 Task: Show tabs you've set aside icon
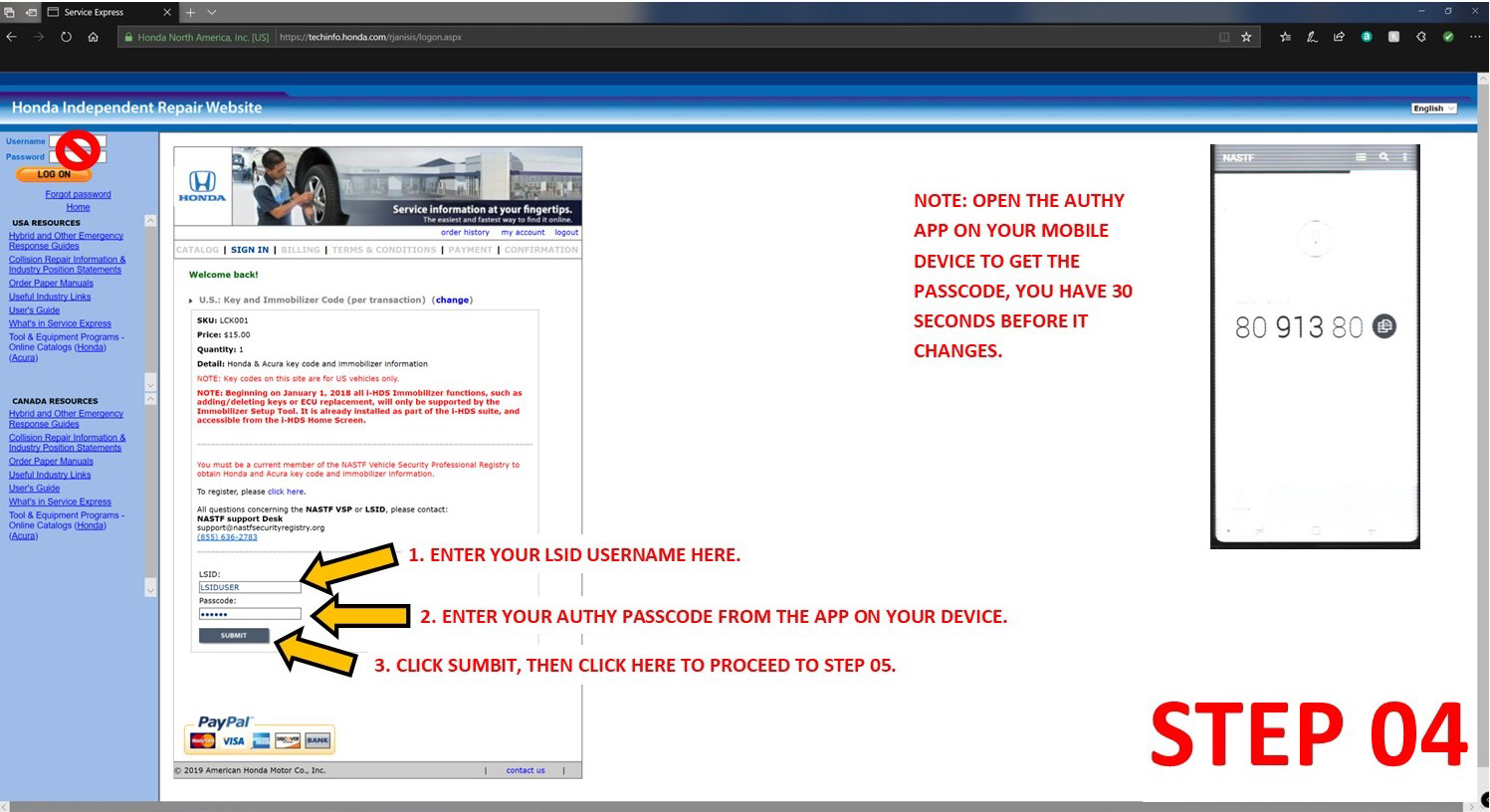click(x=10, y=12)
